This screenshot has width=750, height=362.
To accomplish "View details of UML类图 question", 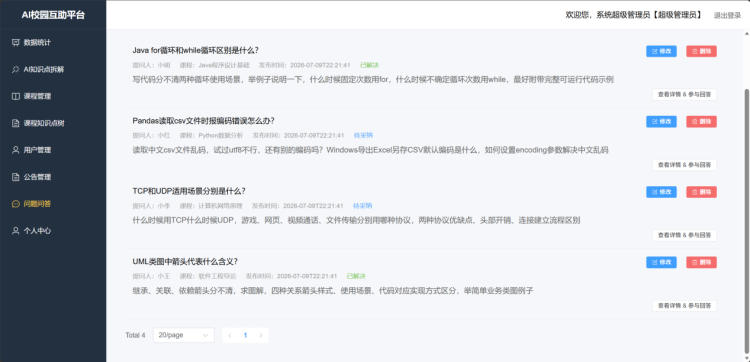I will click(x=684, y=306).
